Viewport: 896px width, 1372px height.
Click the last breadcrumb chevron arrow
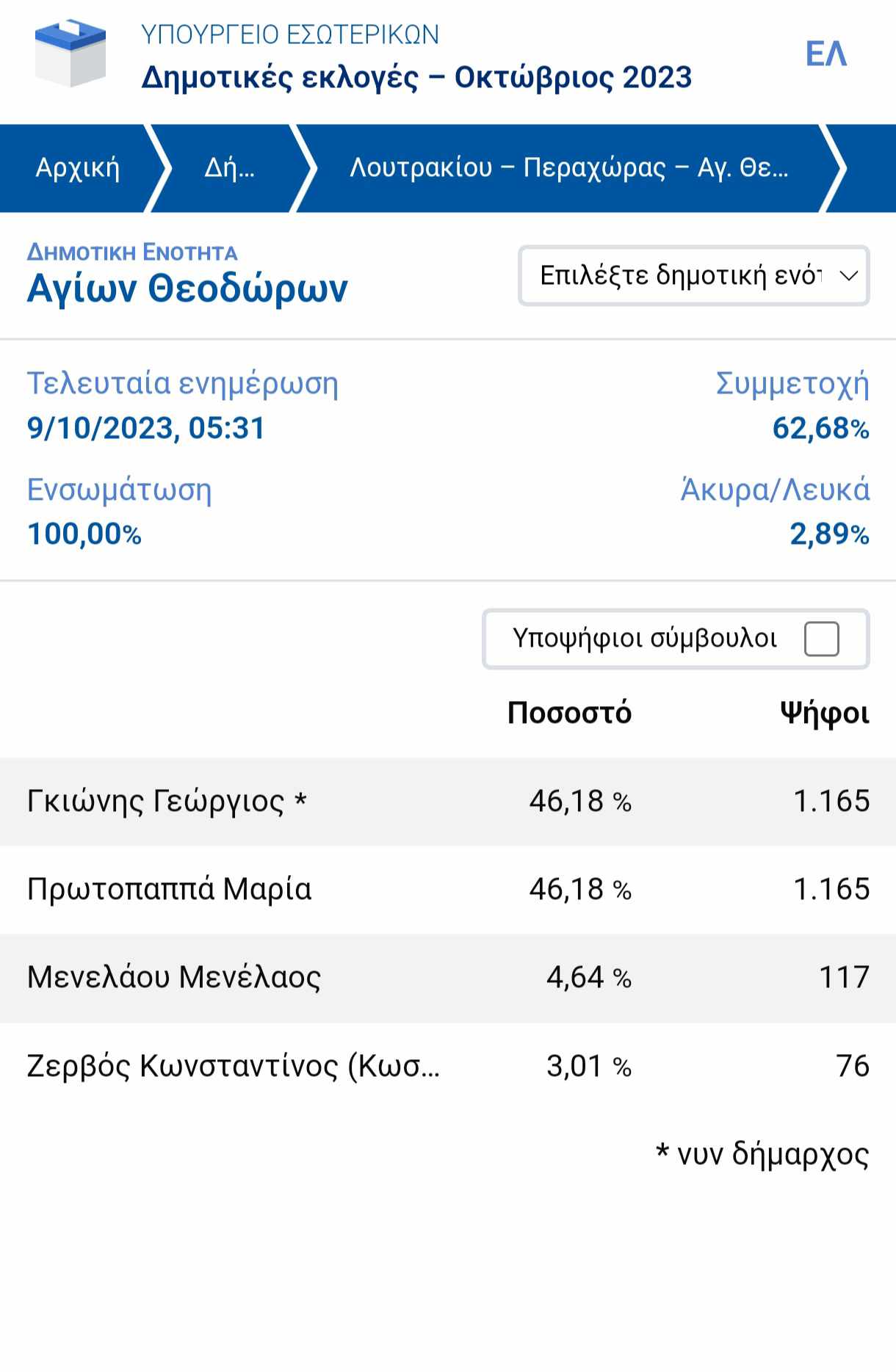click(x=837, y=168)
